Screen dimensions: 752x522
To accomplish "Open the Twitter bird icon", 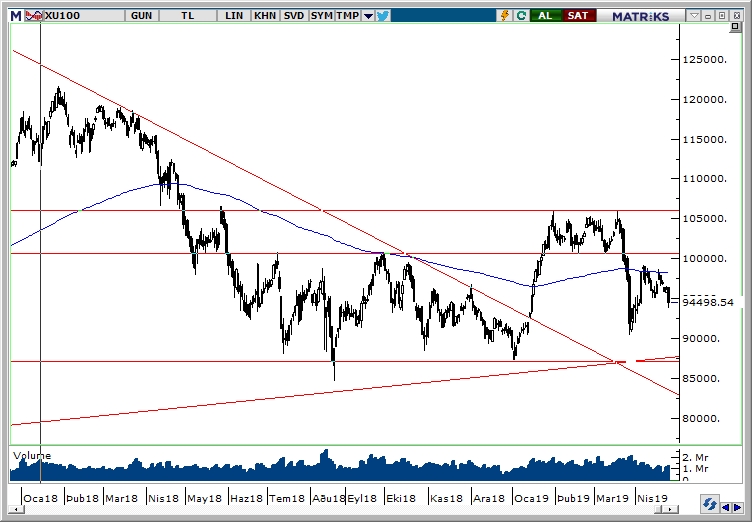I will (383, 16).
